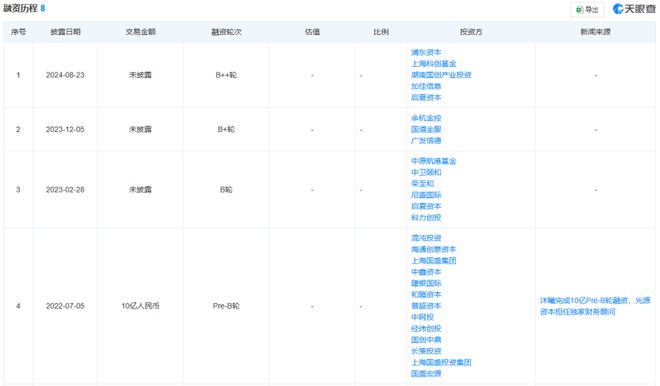Open investor link 上海科创基金

click(x=434, y=64)
